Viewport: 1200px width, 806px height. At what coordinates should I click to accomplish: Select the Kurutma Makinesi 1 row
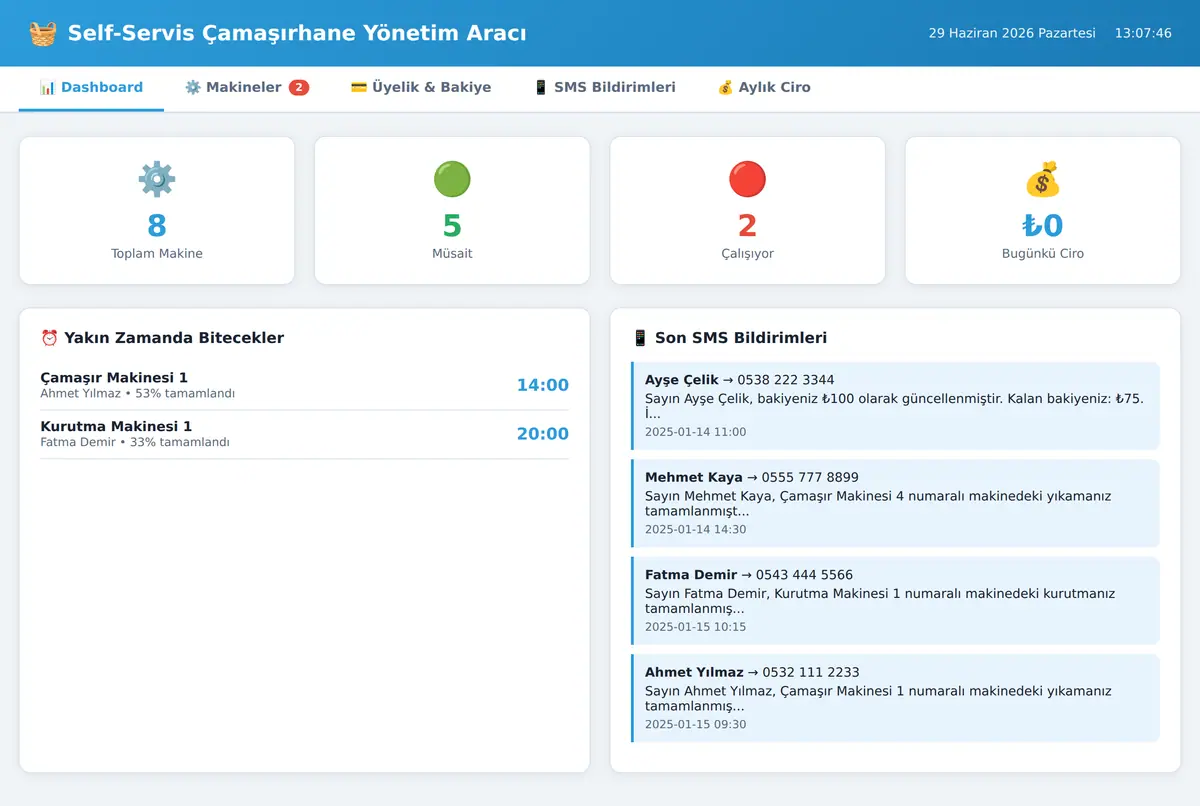(305, 435)
